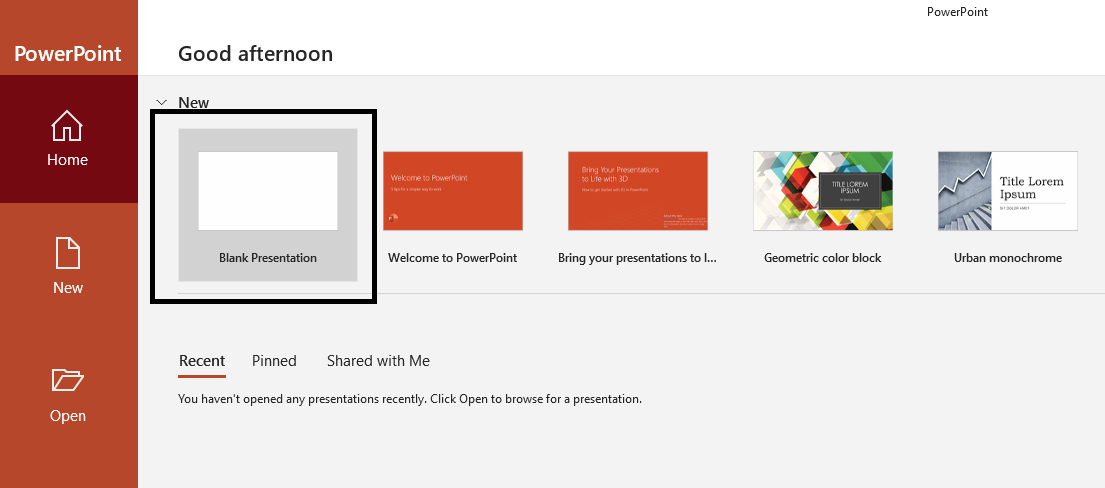Switch to the Pinned tab
The width and height of the screenshot is (1105, 488).
(274, 361)
